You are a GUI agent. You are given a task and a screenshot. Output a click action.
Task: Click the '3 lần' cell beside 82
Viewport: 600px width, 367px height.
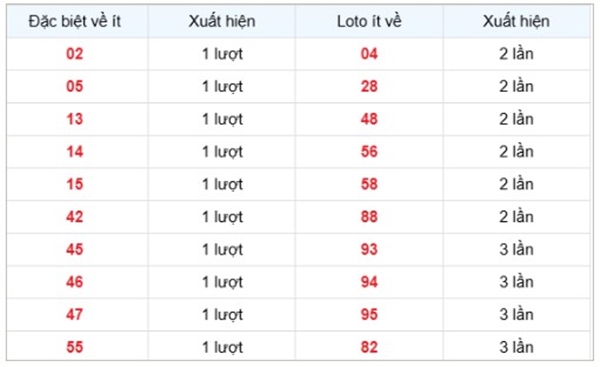tap(516, 347)
